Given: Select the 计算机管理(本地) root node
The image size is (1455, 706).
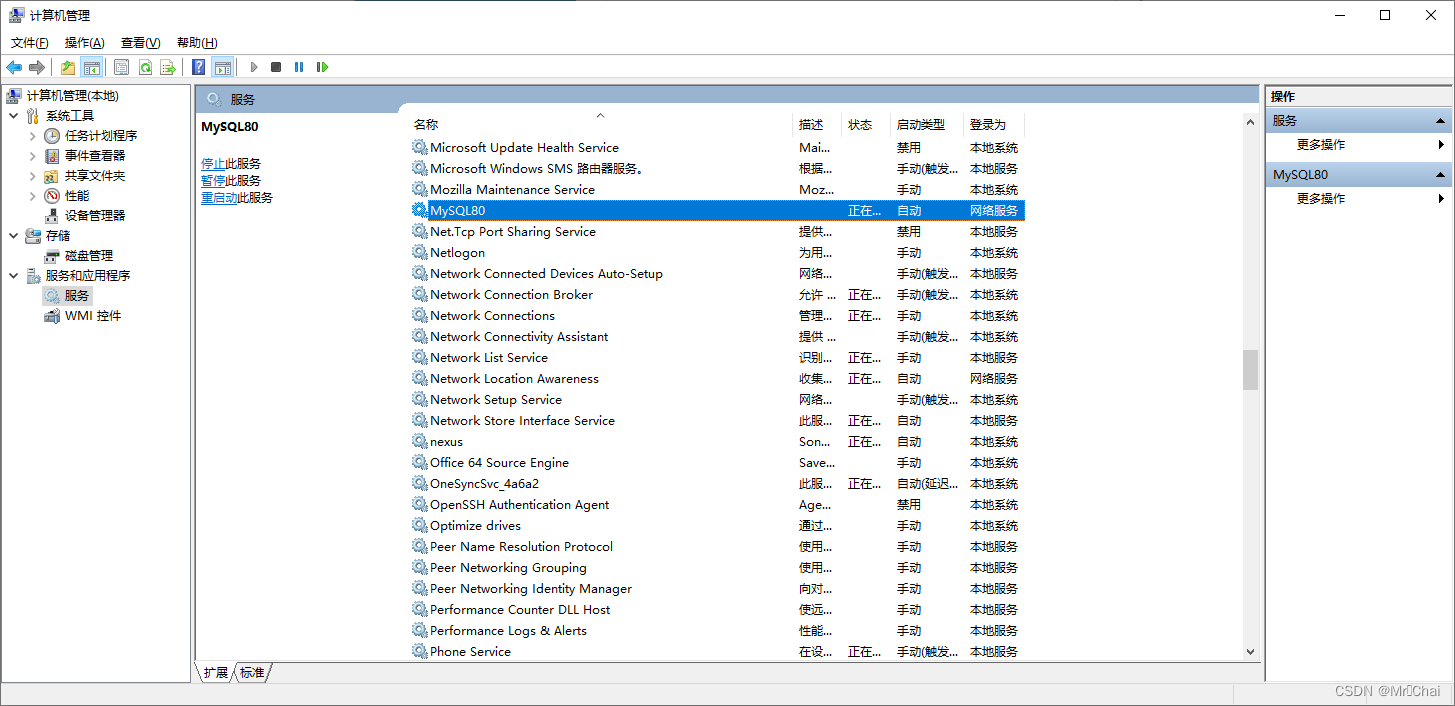Looking at the screenshot, I should [x=72, y=95].
